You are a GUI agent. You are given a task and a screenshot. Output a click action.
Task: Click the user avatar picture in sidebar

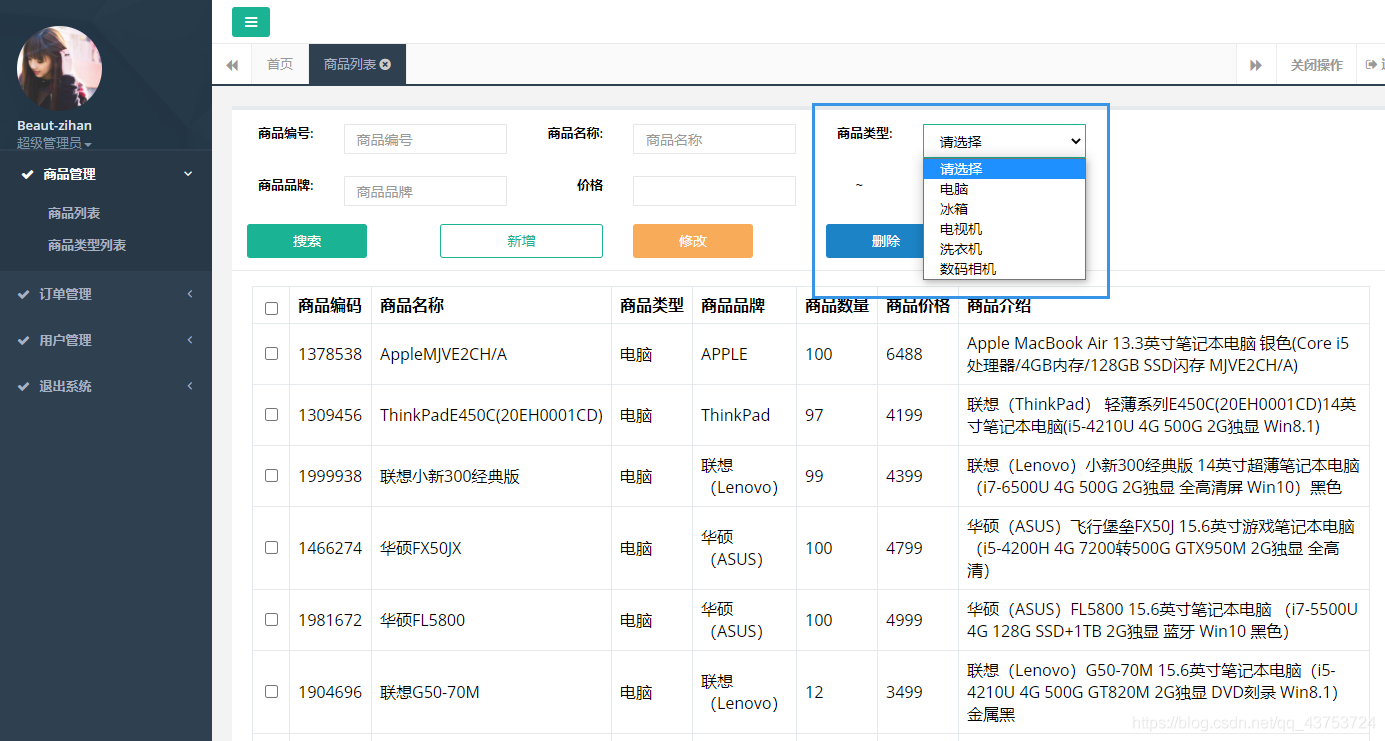pos(59,68)
